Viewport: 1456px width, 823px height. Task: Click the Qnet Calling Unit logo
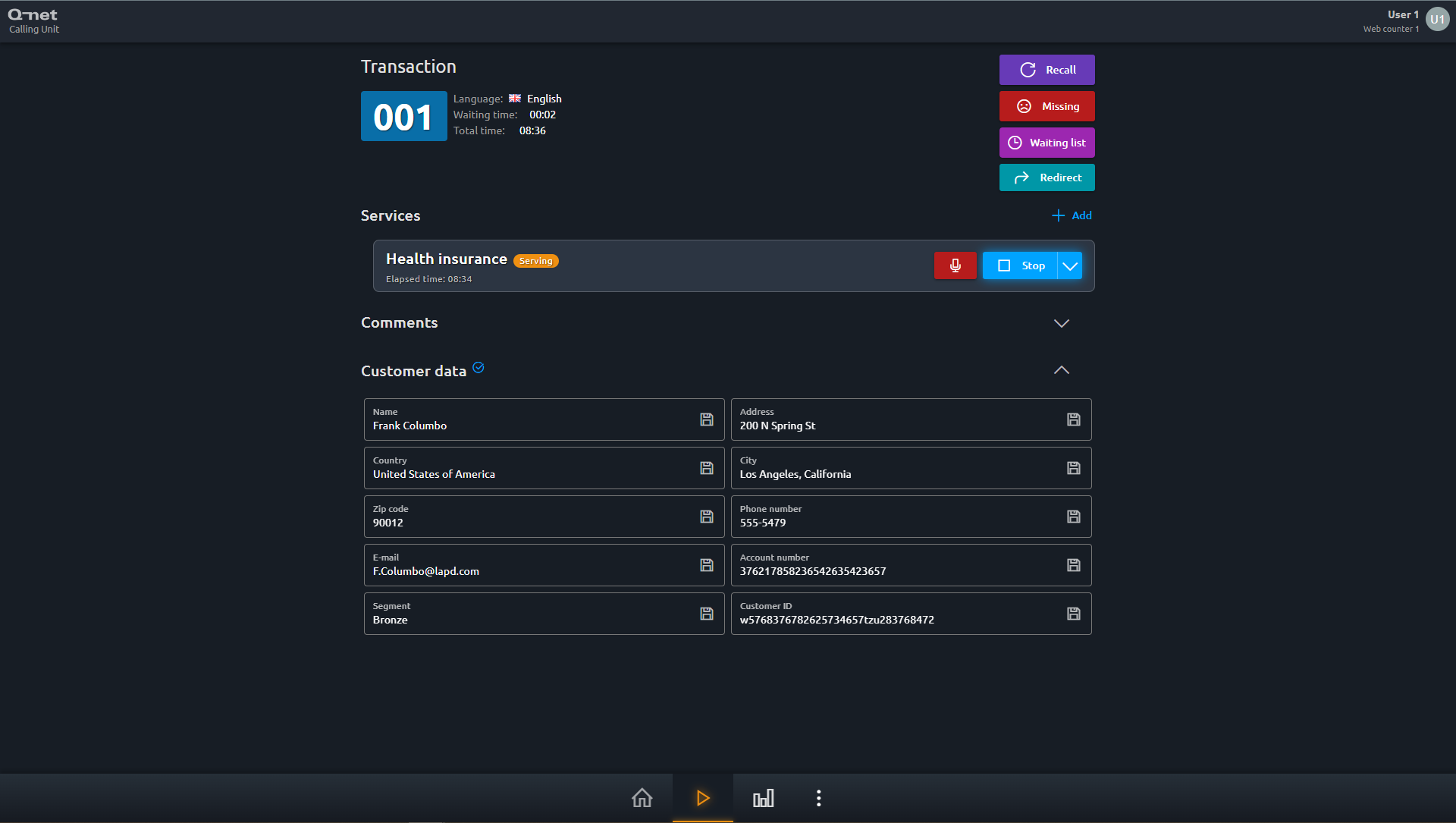[x=33, y=20]
